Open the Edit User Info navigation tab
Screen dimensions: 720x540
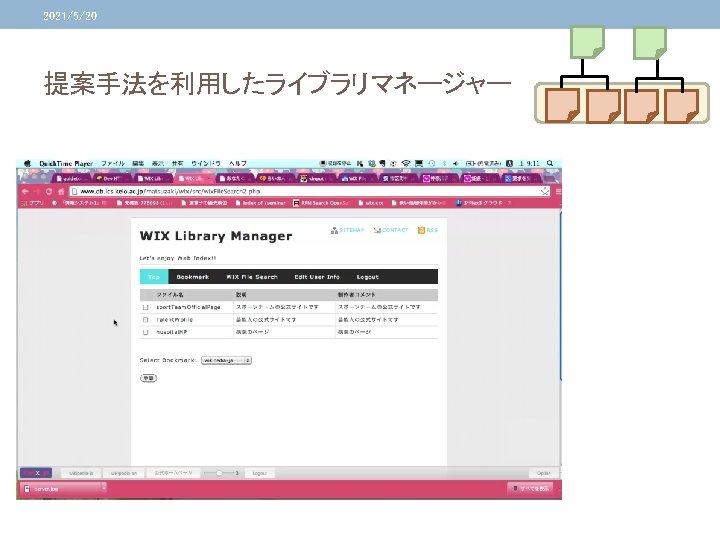317,277
